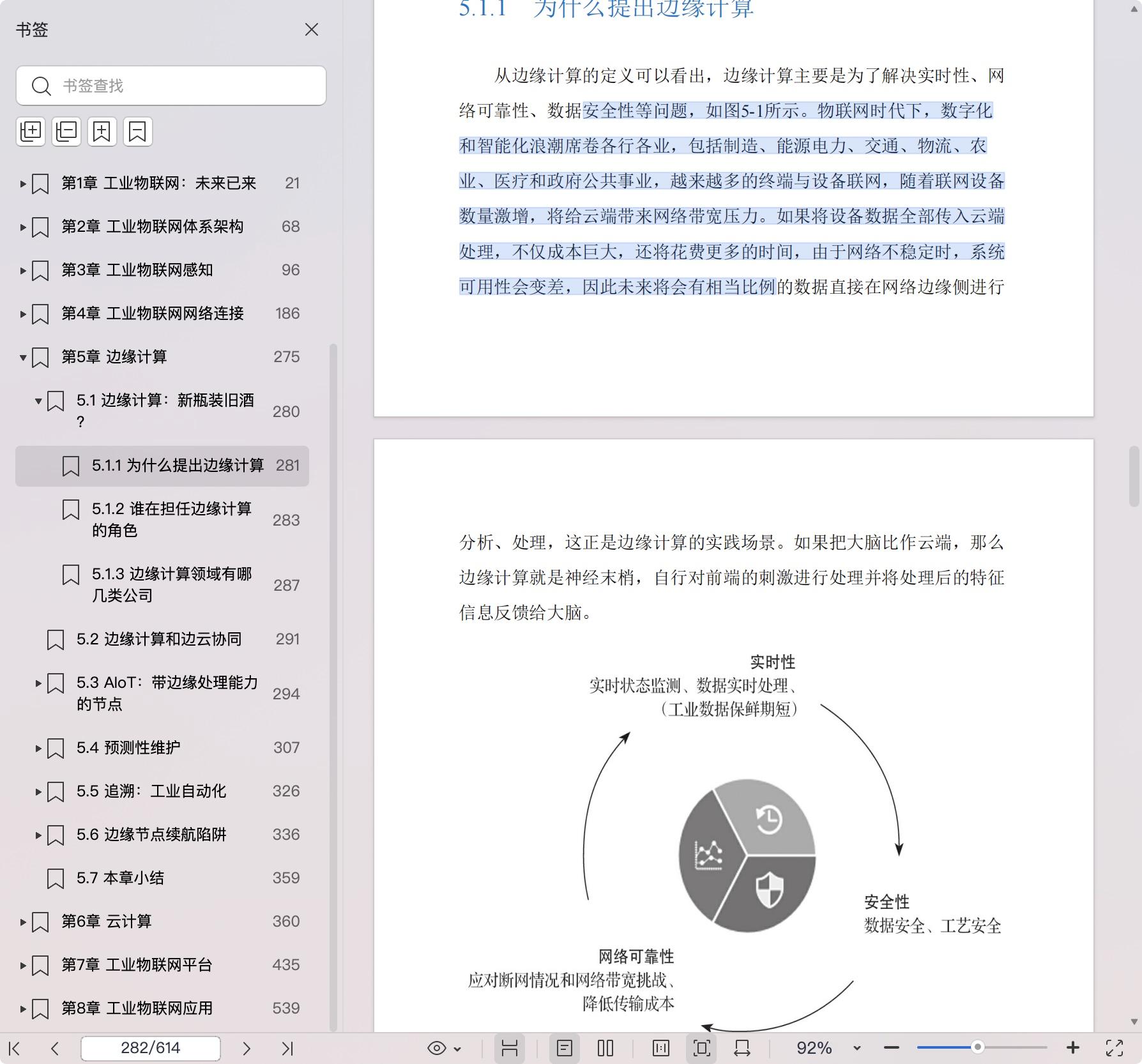This screenshot has width=1142, height=1064.
Task: Jump to 5.7 本章小结 bookmark
Action: tap(120, 878)
